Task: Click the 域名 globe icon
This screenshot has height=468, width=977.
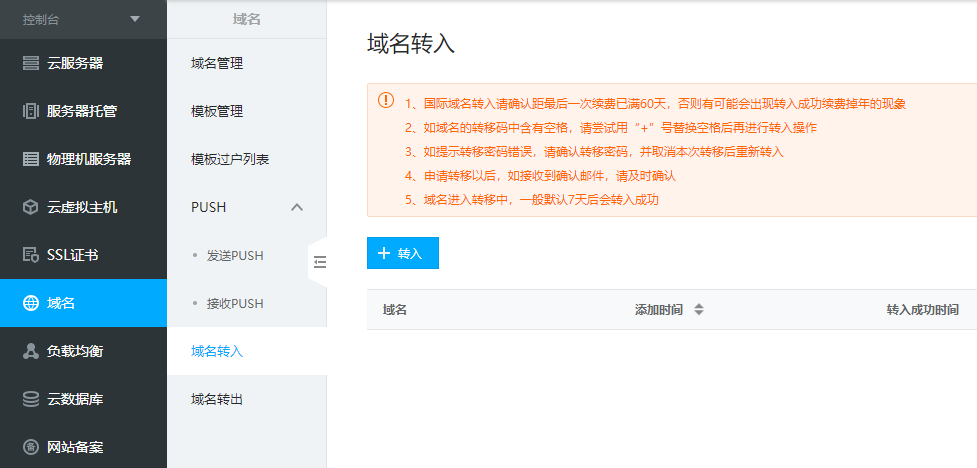Action: click(30, 303)
